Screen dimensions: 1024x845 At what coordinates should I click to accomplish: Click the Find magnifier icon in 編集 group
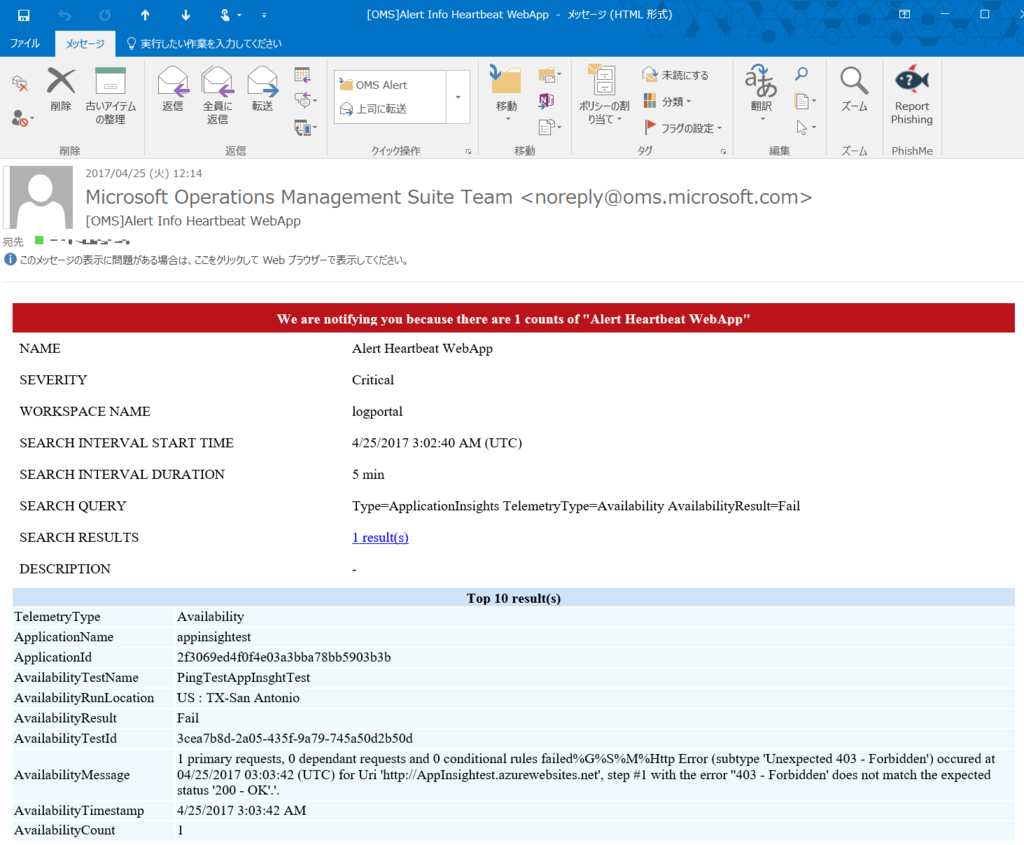pyautogui.click(x=801, y=74)
